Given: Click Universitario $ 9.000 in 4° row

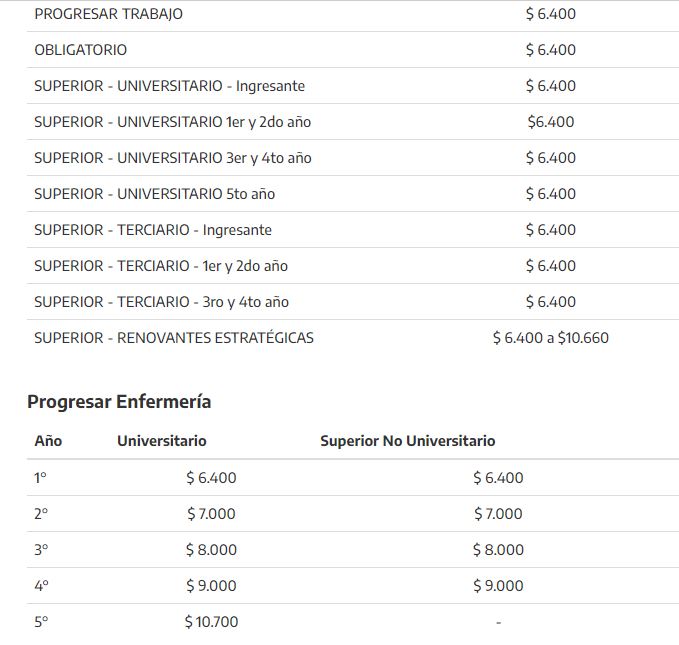Looking at the screenshot, I should pyautogui.click(x=211, y=586).
